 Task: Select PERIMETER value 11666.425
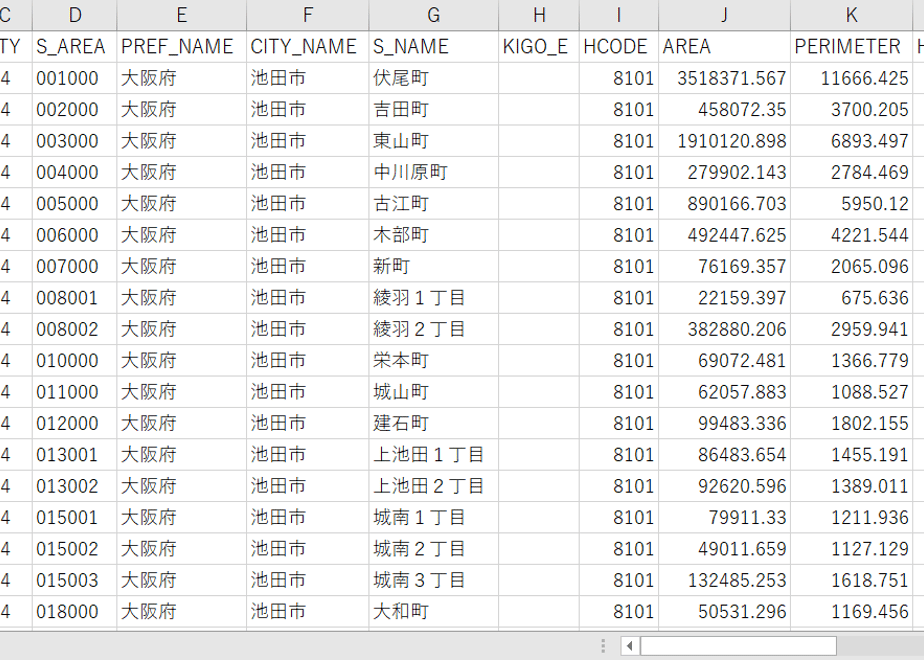pos(852,78)
